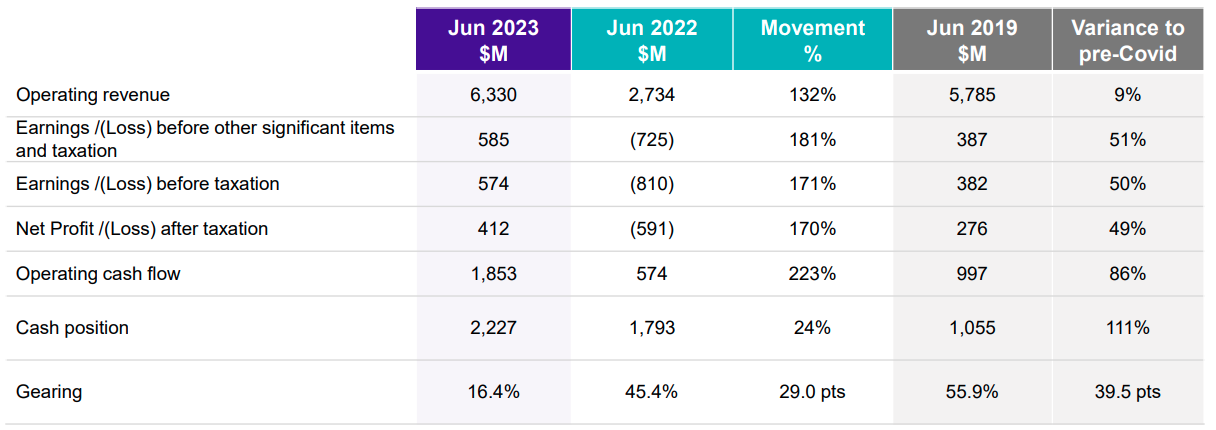
Task: Click the Movement % column header
Action: point(812,40)
